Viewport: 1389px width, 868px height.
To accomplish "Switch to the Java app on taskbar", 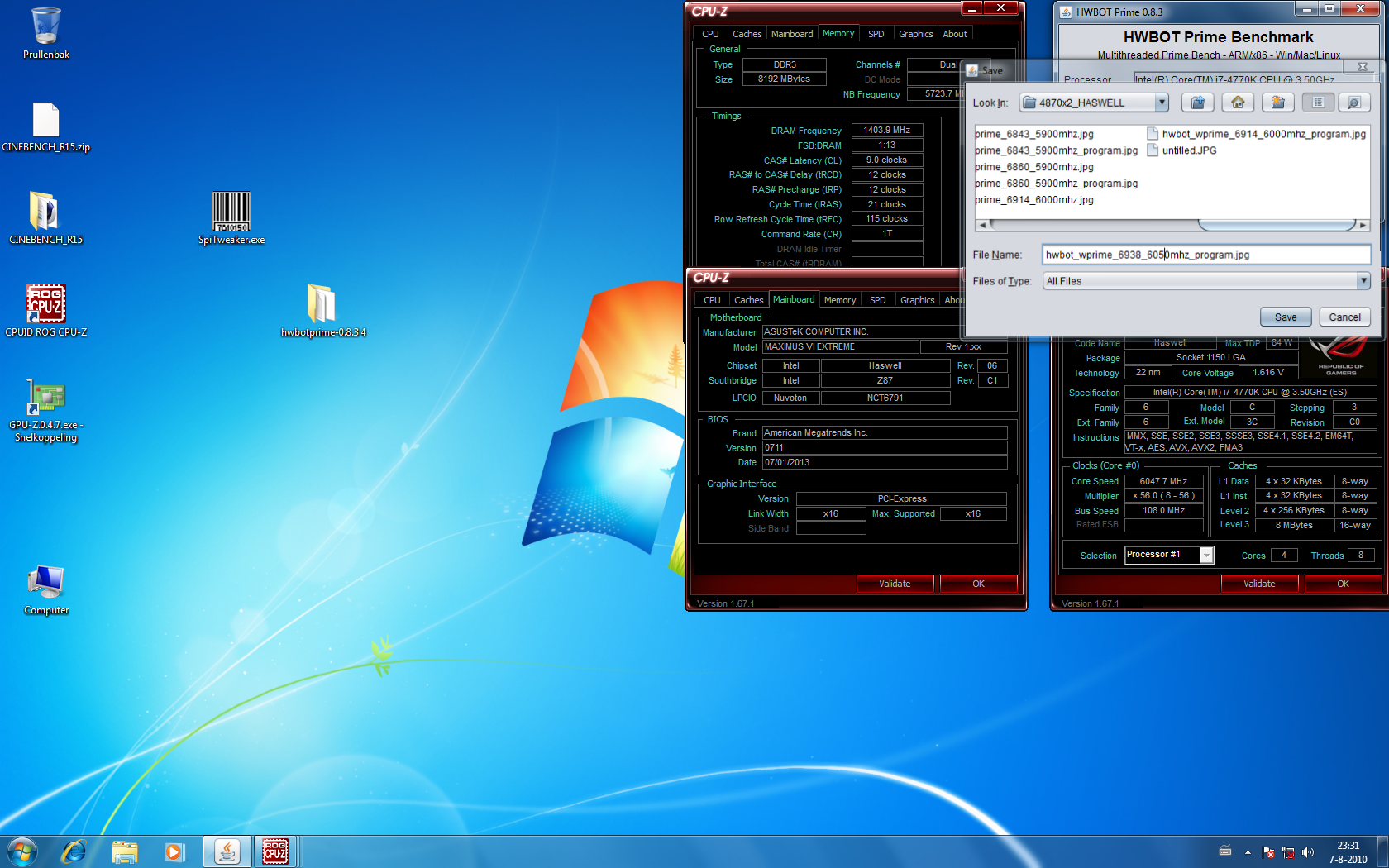I will pyautogui.click(x=227, y=851).
